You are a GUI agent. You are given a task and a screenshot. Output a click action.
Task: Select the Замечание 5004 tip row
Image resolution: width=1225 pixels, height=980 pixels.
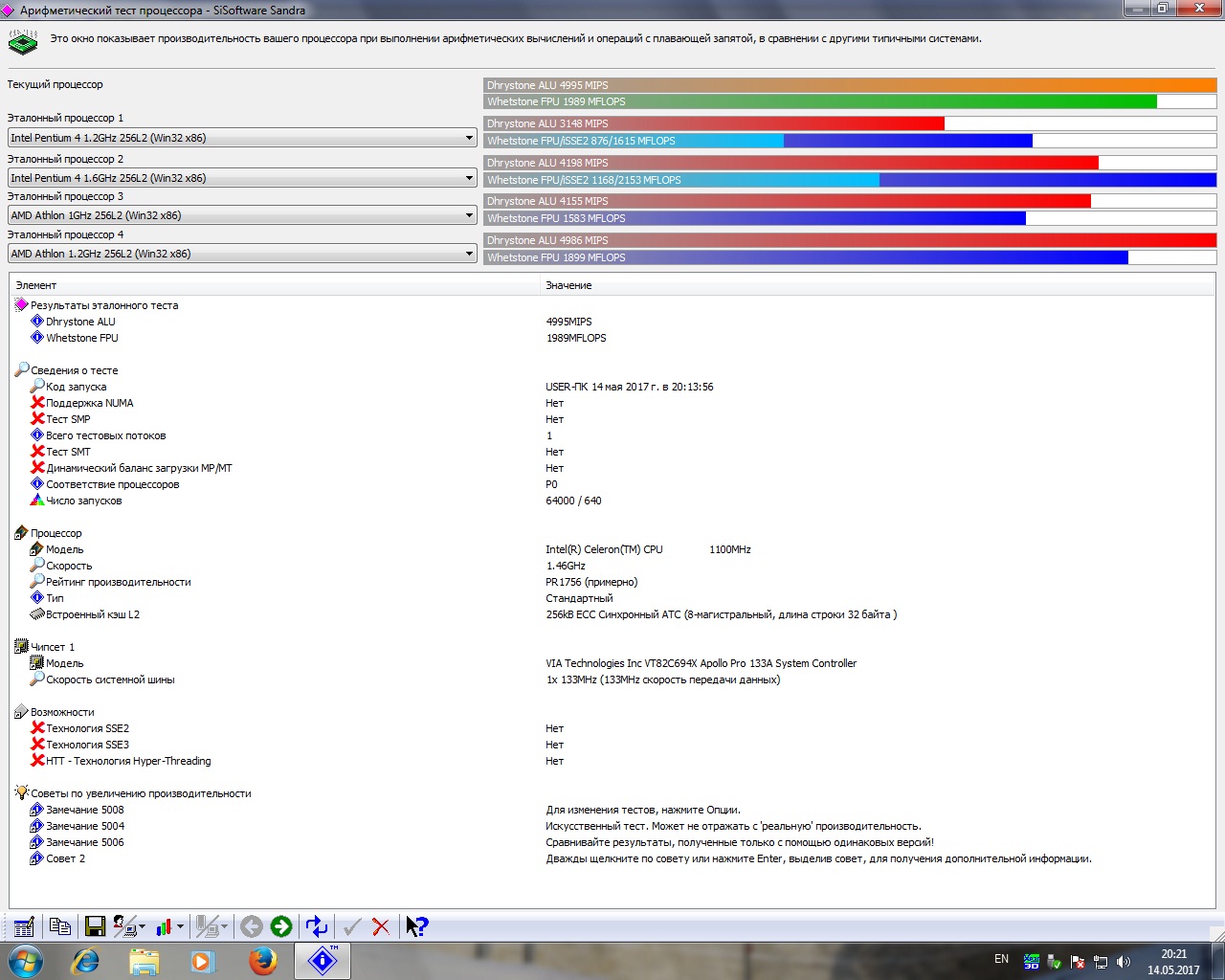click(85, 826)
